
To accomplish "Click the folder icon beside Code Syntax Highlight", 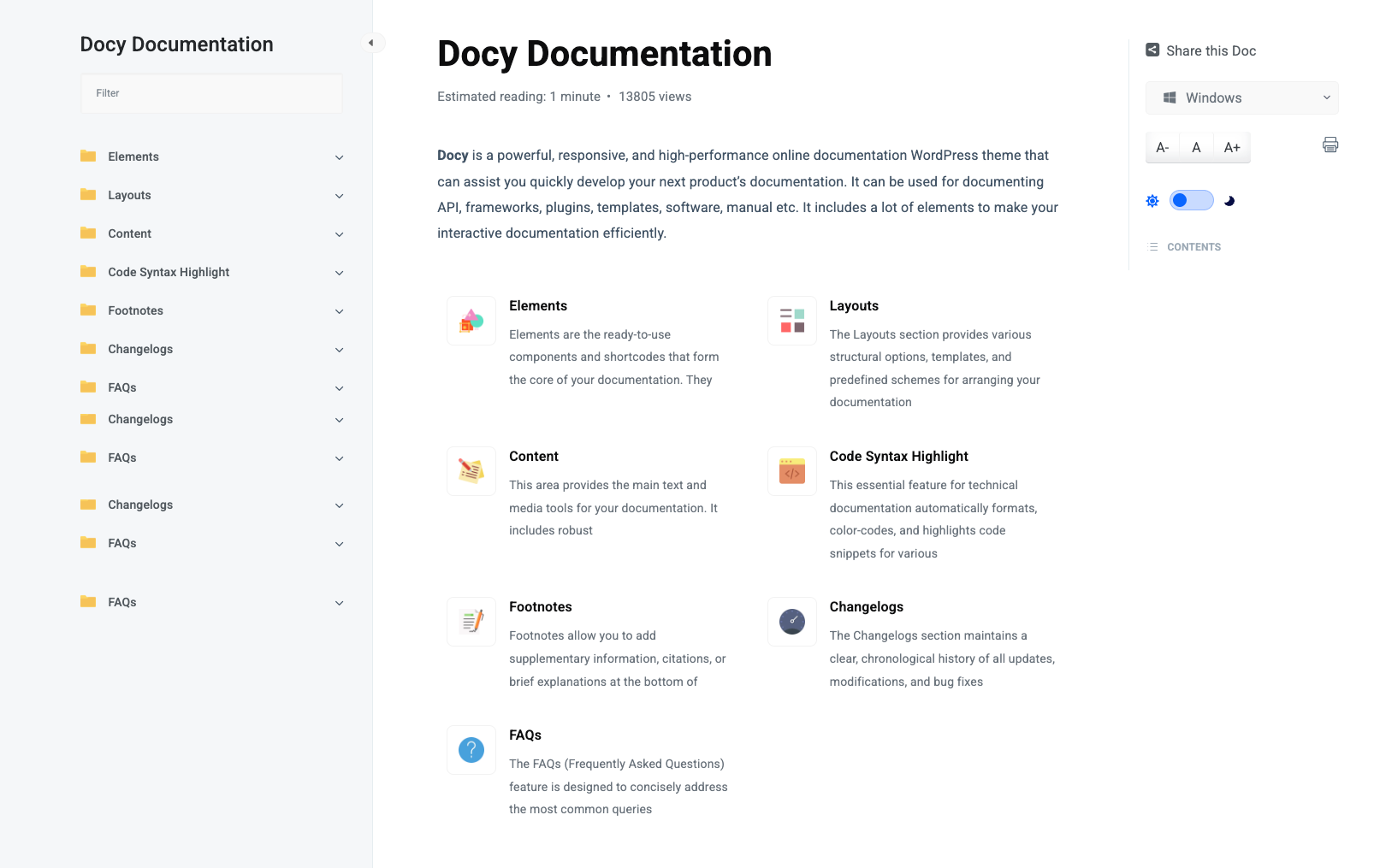I will coord(88,271).
